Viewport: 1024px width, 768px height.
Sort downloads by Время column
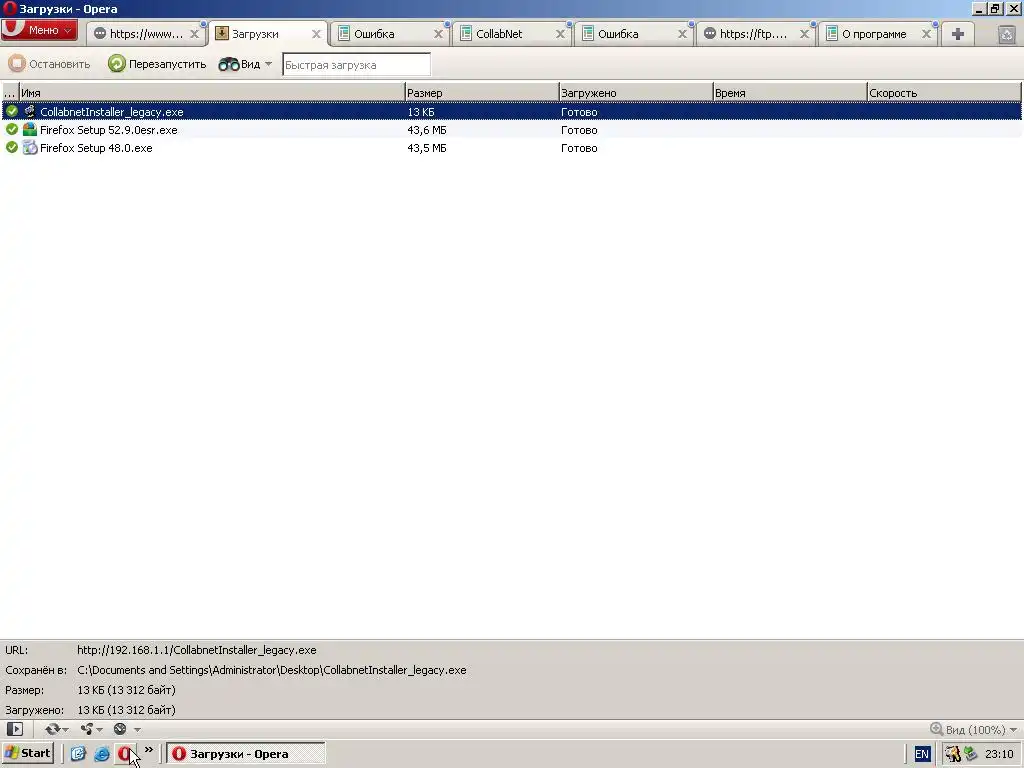click(790, 93)
